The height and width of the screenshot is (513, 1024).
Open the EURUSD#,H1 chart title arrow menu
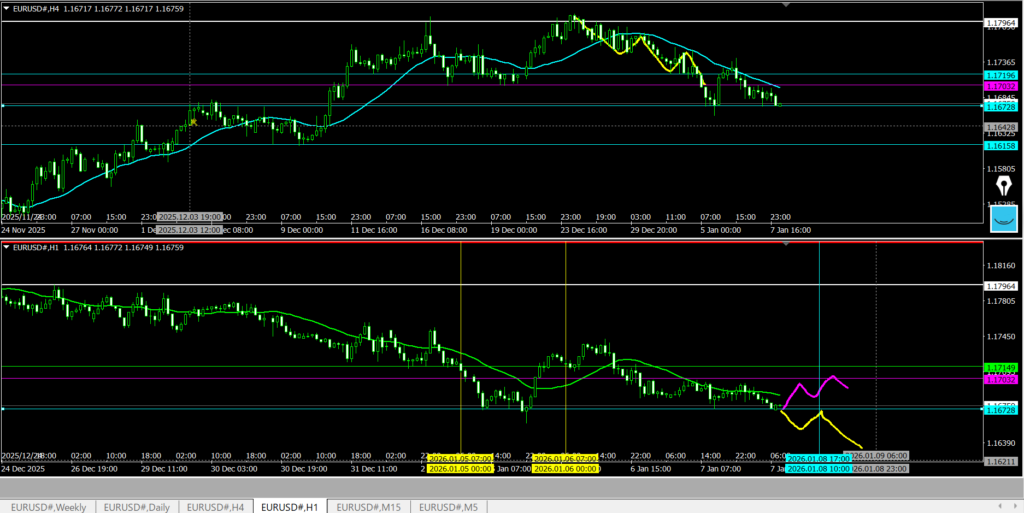click(x=7, y=247)
